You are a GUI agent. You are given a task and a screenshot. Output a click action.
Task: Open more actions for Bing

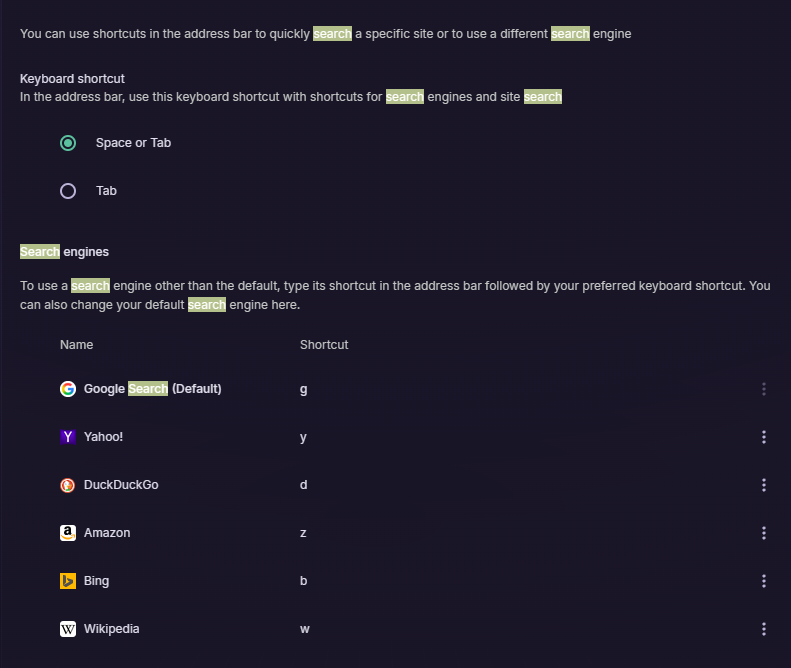(x=764, y=581)
